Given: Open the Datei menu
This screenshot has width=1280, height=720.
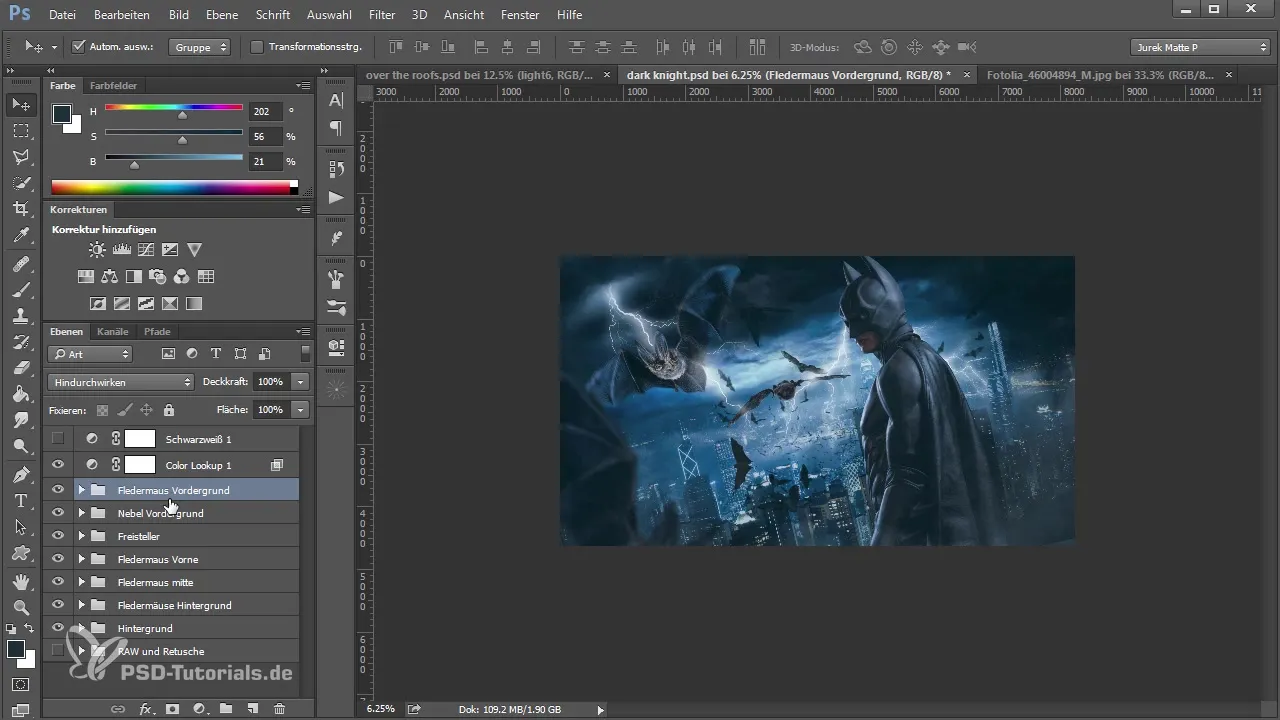Looking at the screenshot, I should [62, 15].
